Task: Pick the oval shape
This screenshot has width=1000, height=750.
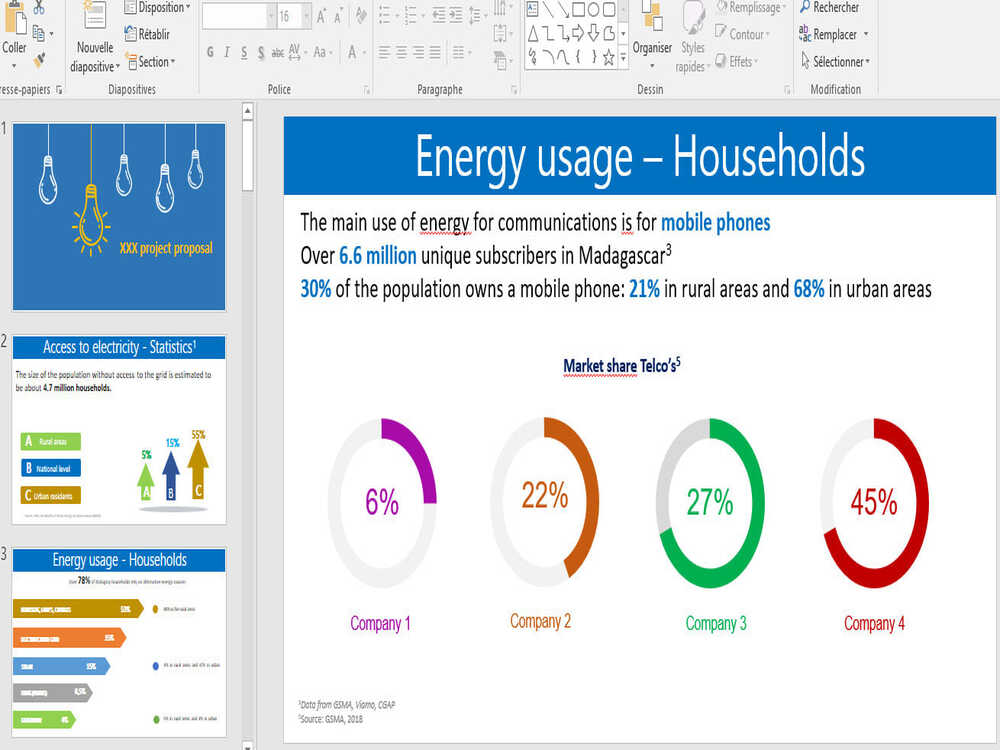Action: pyautogui.click(x=594, y=9)
